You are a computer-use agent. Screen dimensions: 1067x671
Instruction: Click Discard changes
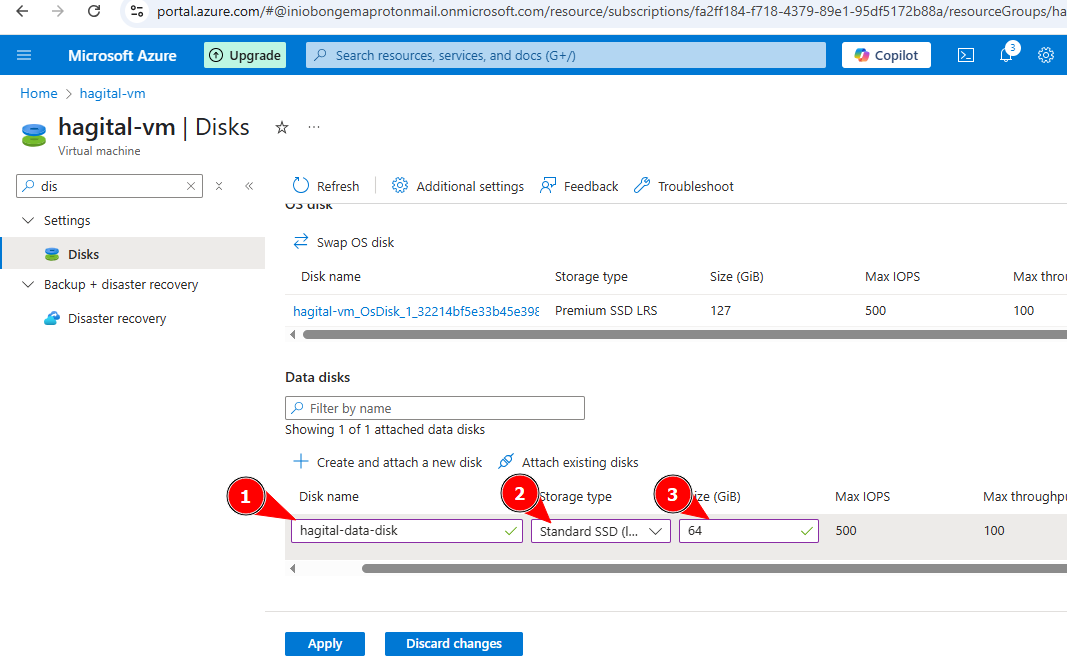click(x=454, y=644)
